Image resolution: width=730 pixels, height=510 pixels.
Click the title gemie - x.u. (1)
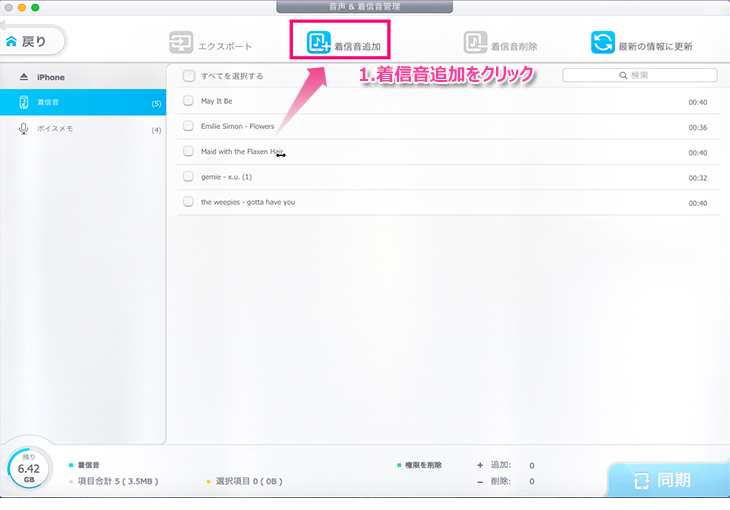226,177
